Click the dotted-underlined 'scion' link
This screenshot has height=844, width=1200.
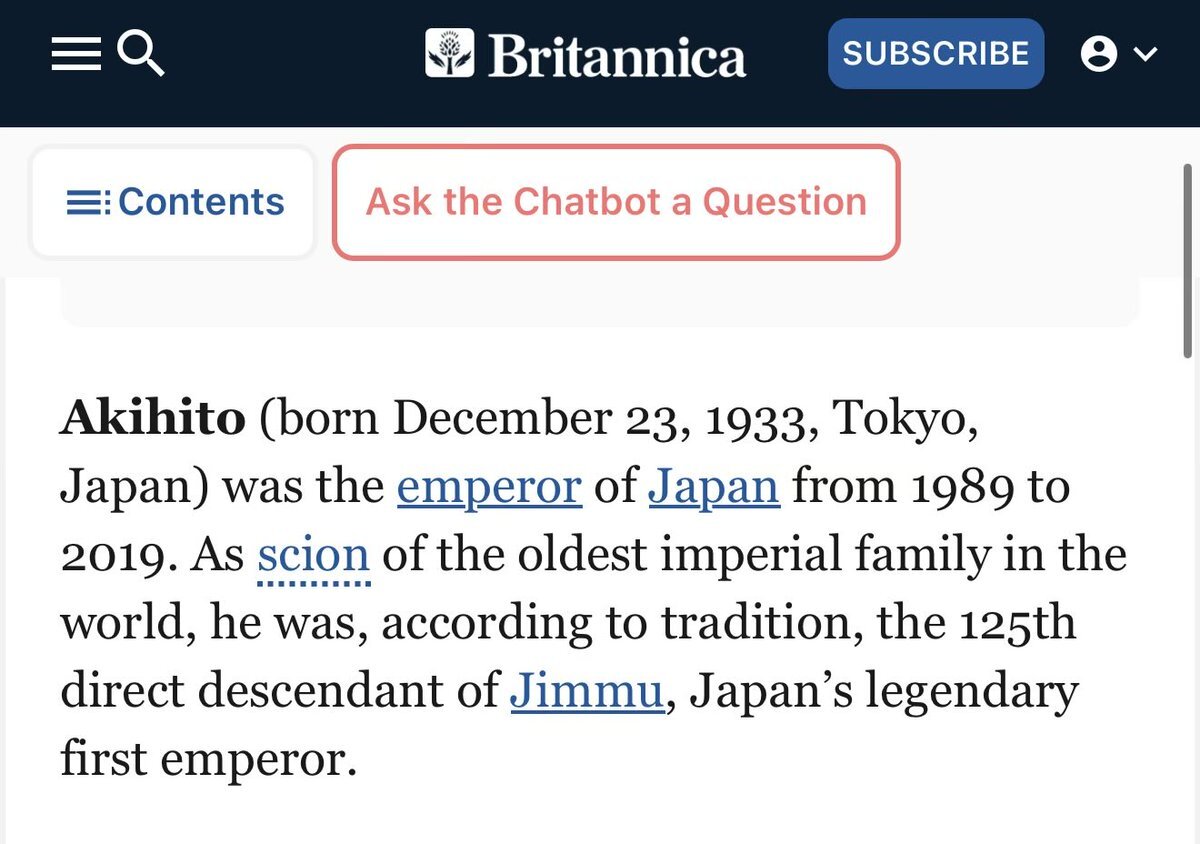[314, 555]
